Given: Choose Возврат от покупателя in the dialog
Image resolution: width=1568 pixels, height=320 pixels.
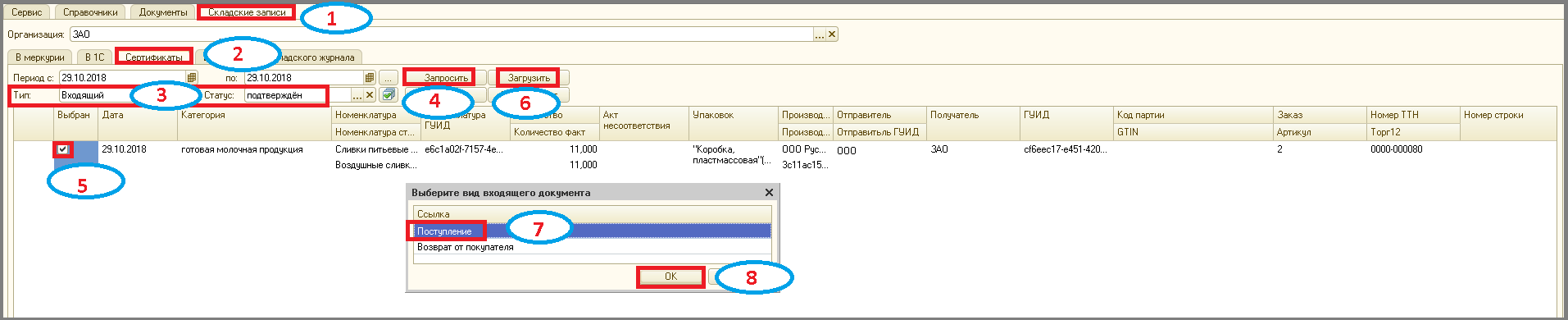Looking at the screenshot, I should (592, 247).
